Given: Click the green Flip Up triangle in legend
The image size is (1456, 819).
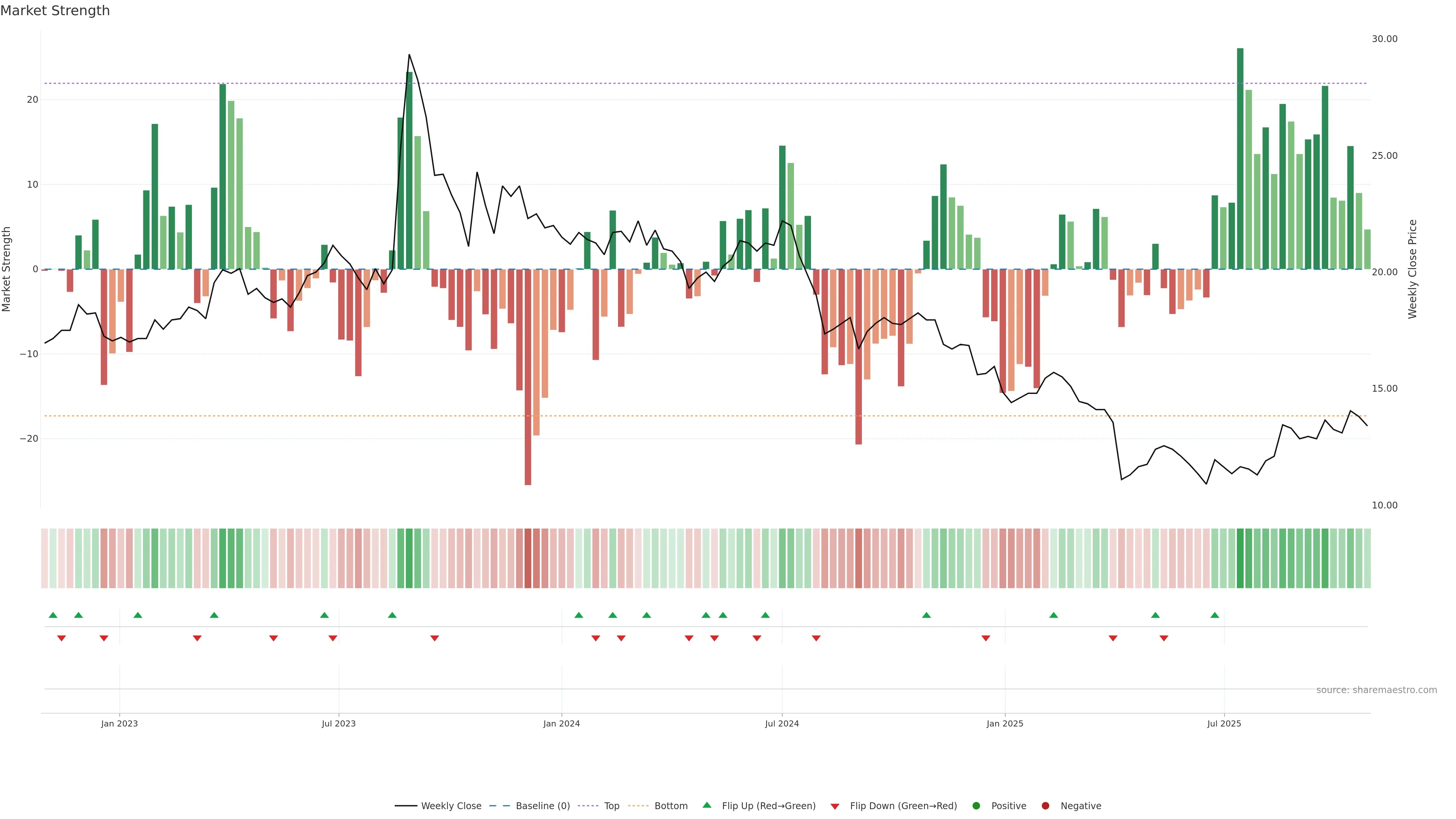Looking at the screenshot, I should pos(706,805).
